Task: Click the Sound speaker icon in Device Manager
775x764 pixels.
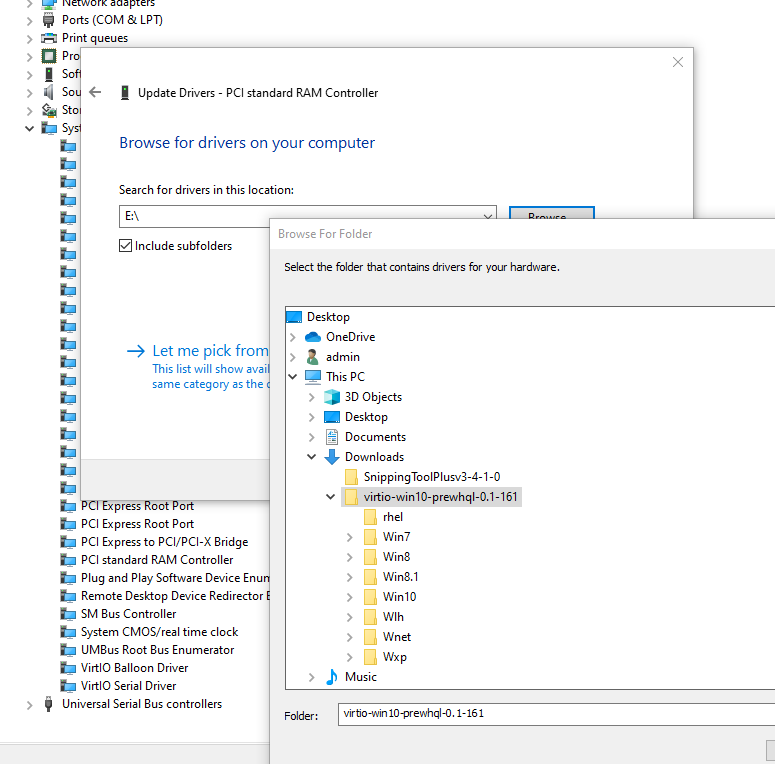Action: [x=48, y=92]
